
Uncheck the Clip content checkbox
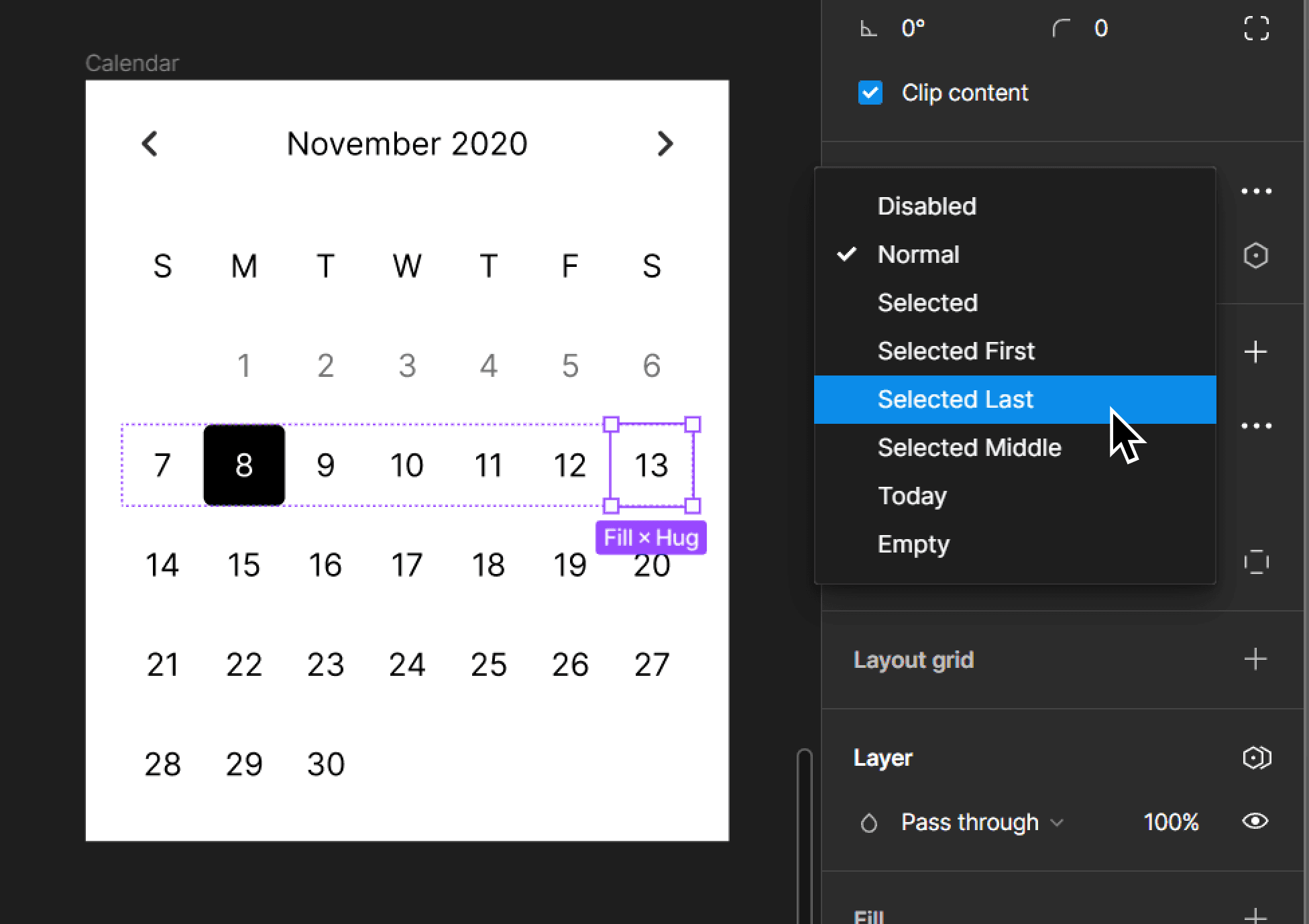tap(870, 93)
